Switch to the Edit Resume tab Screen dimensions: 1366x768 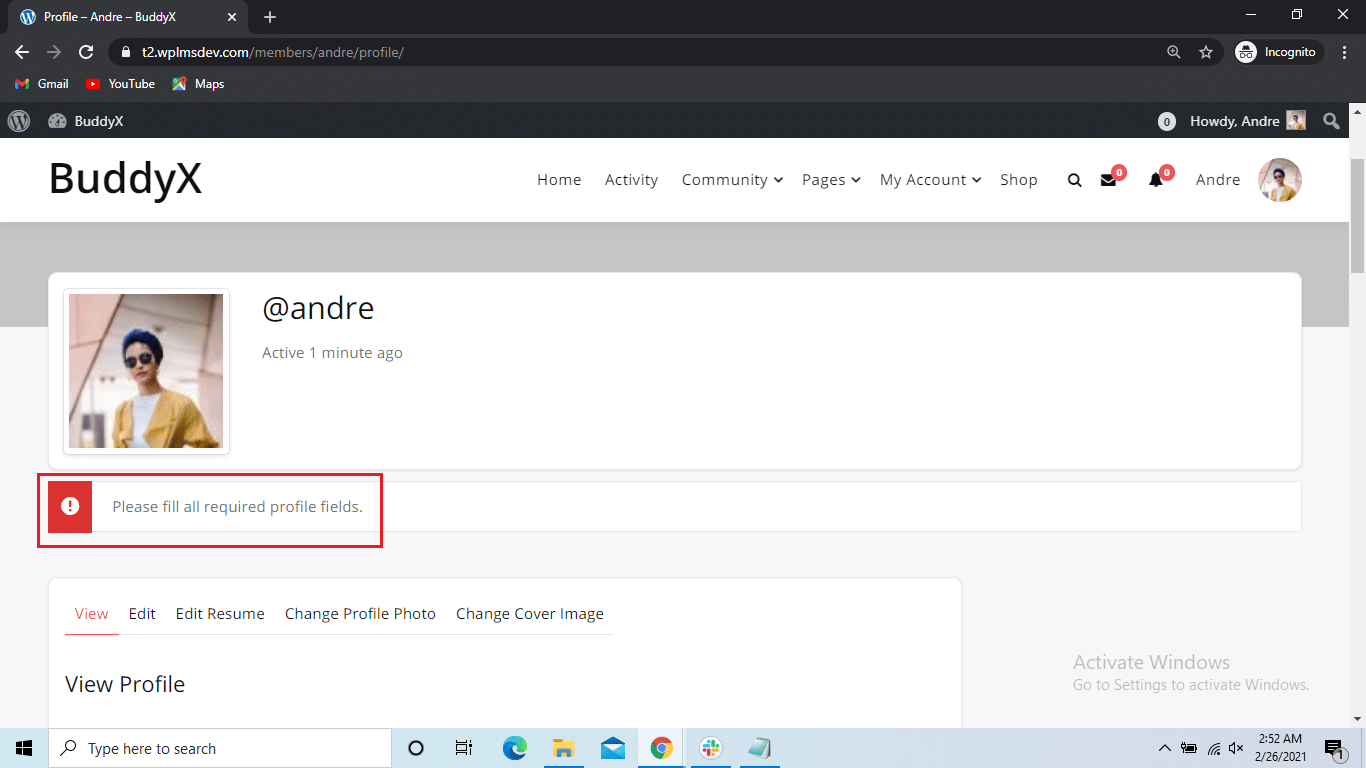[219, 613]
